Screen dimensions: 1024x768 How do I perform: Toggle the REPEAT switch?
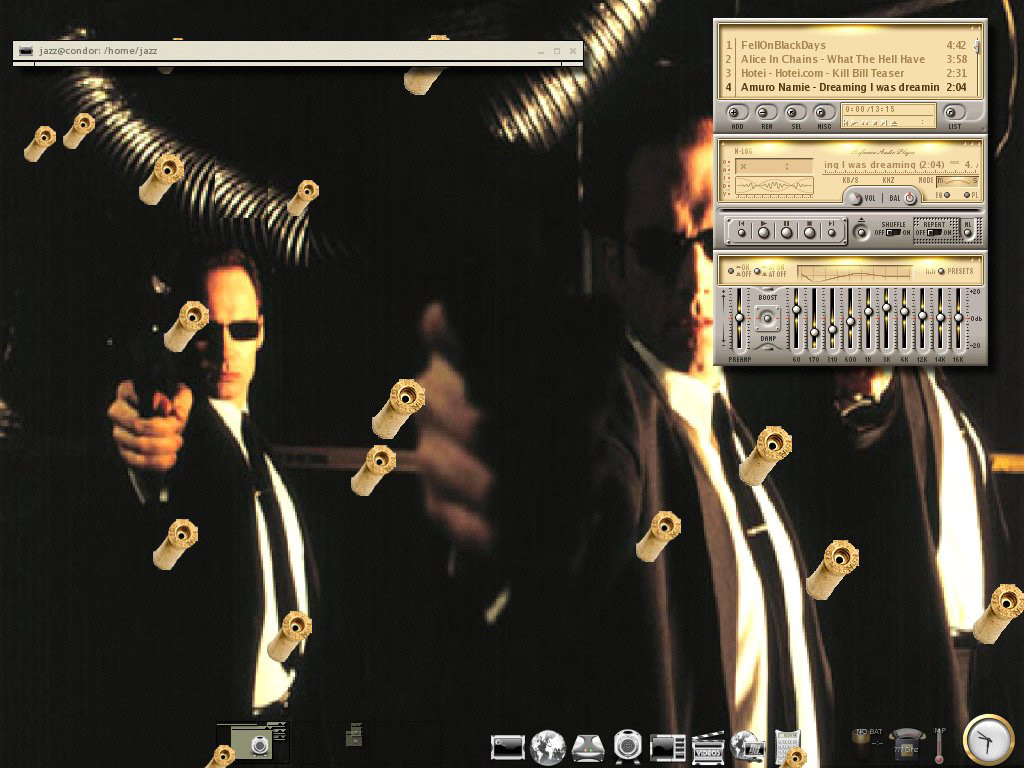(x=935, y=232)
